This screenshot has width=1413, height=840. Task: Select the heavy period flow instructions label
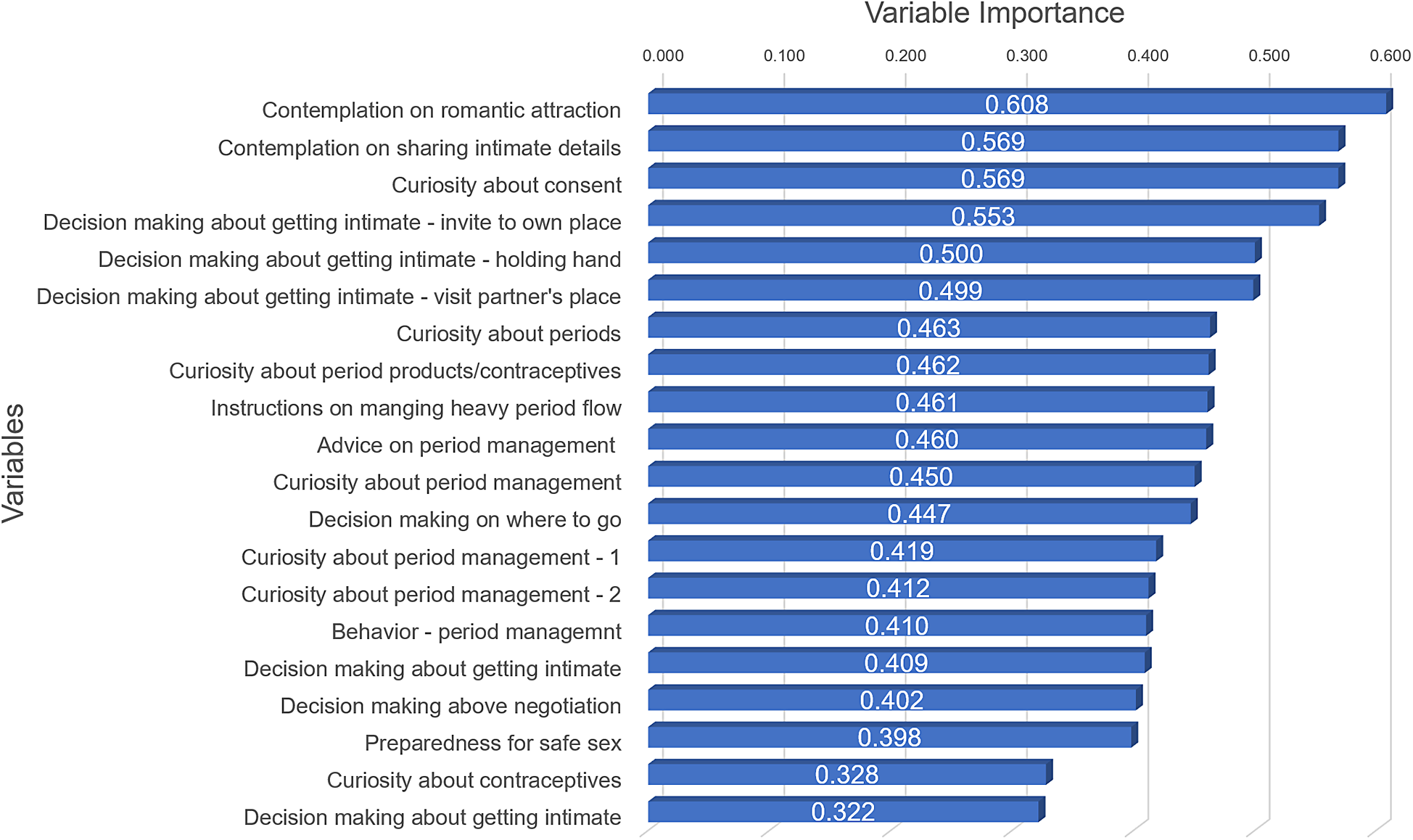[x=416, y=408]
